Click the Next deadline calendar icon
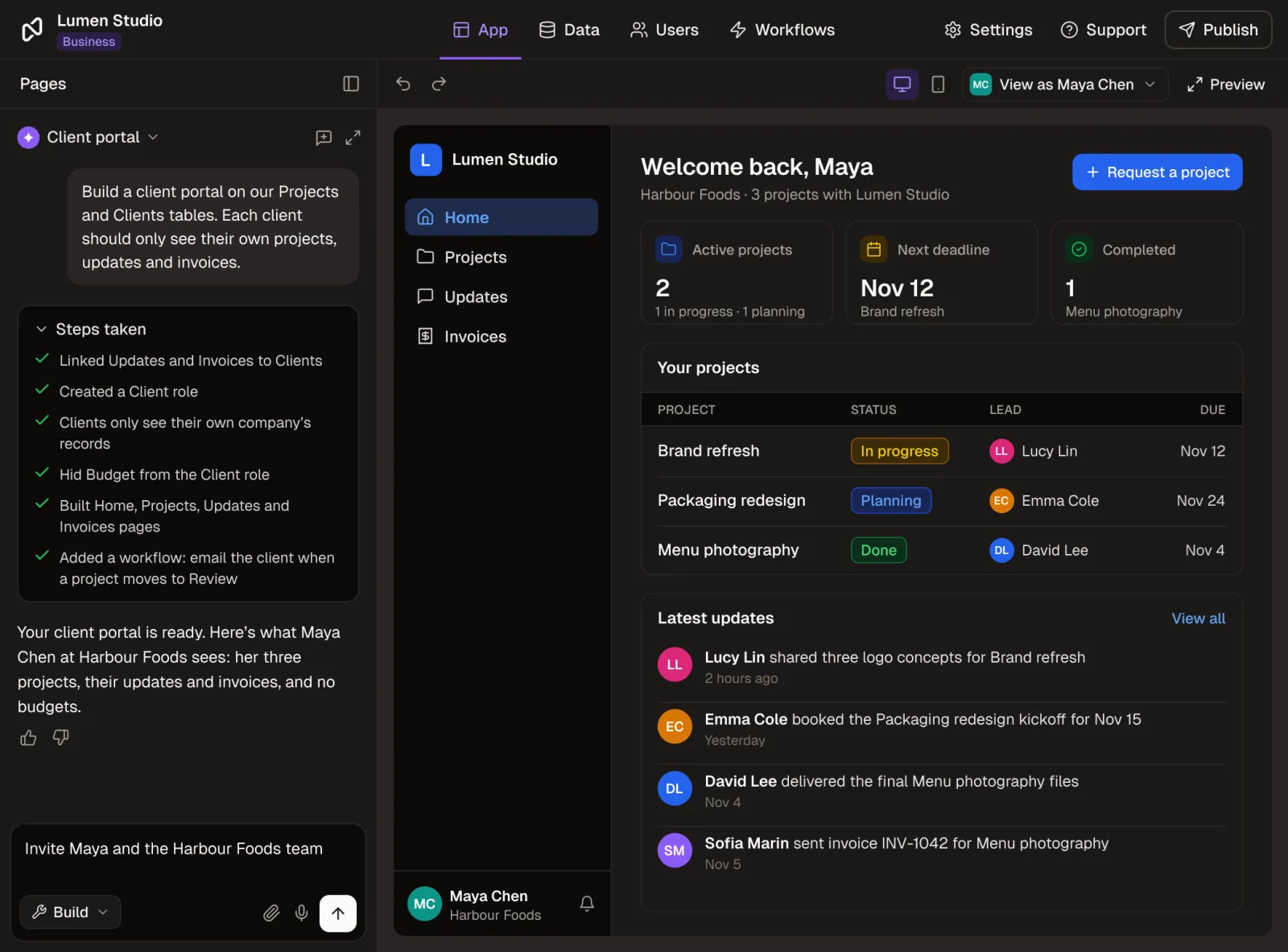 pyautogui.click(x=873, y=250)
